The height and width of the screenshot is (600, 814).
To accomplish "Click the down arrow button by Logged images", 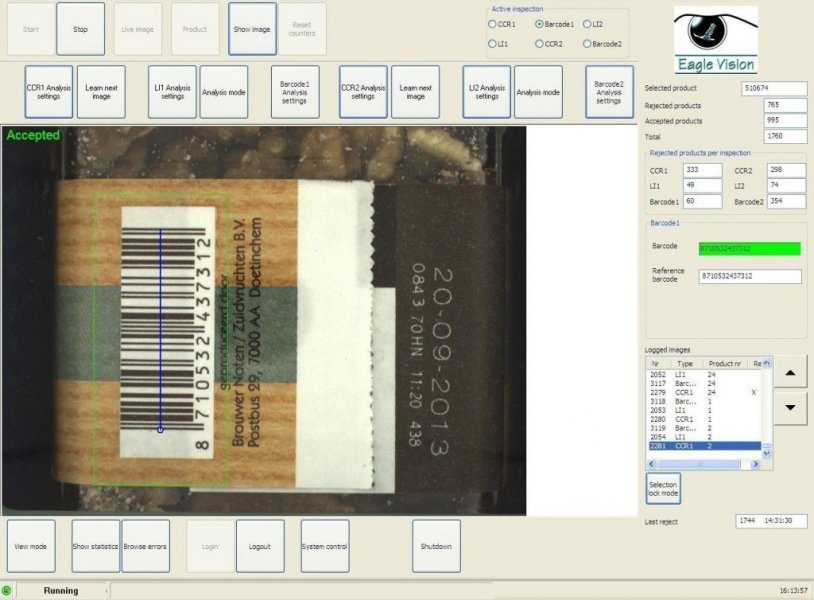I will [790, 408].
